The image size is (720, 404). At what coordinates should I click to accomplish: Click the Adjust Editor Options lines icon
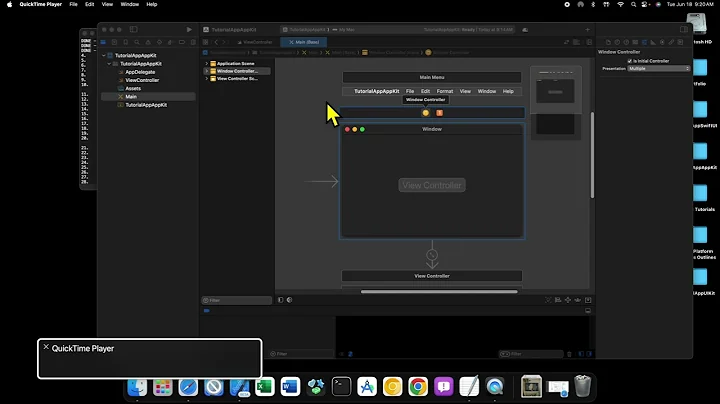tap(577, 42)
